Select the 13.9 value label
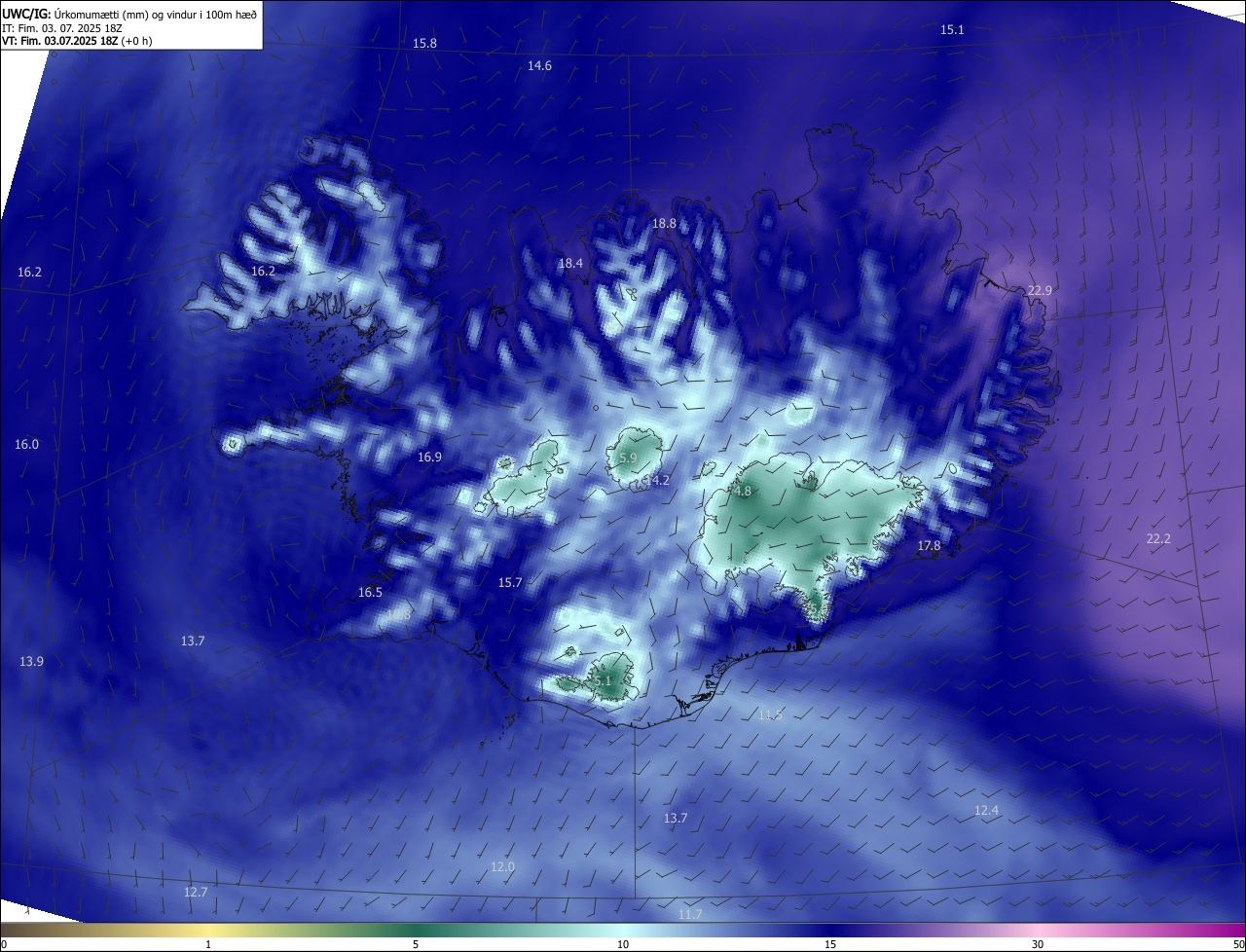Image resolution: width=1246 pixels, height=952 pixels. tap(31, 662)
